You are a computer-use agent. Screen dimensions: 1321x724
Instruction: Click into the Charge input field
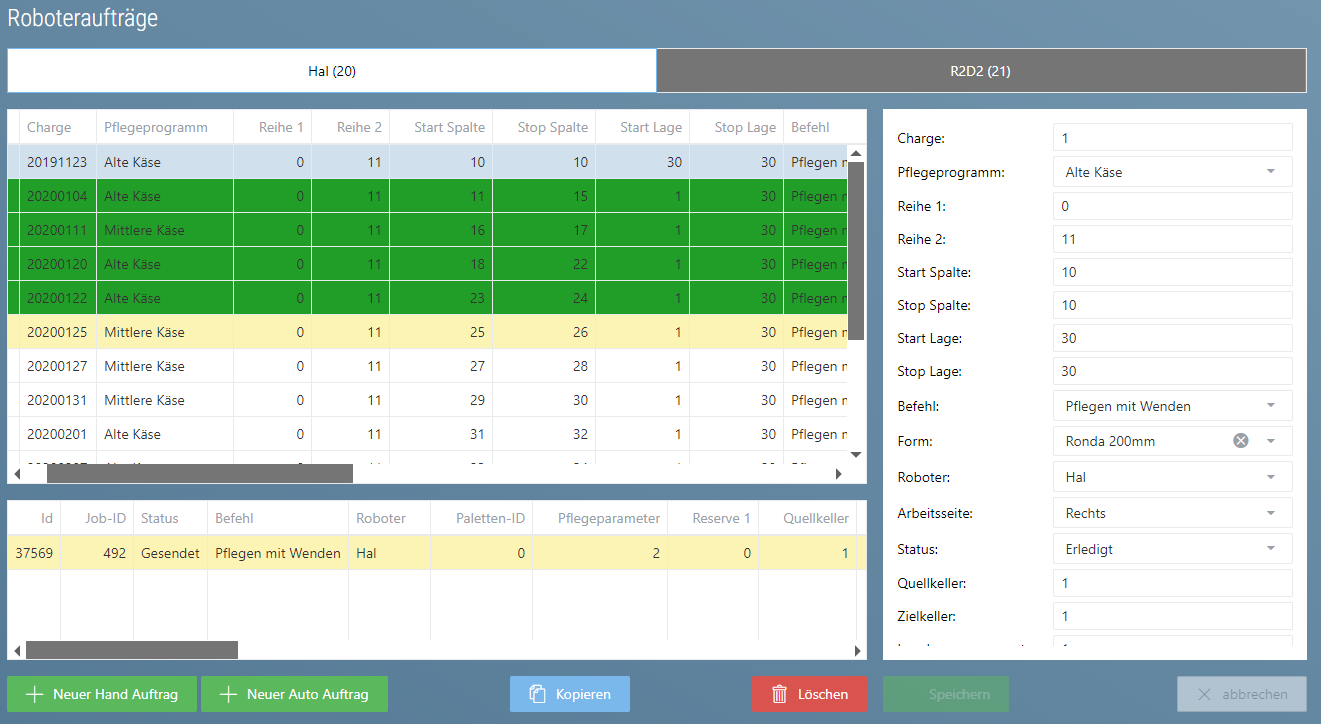pyautogui.click(x=1173, y=138)
